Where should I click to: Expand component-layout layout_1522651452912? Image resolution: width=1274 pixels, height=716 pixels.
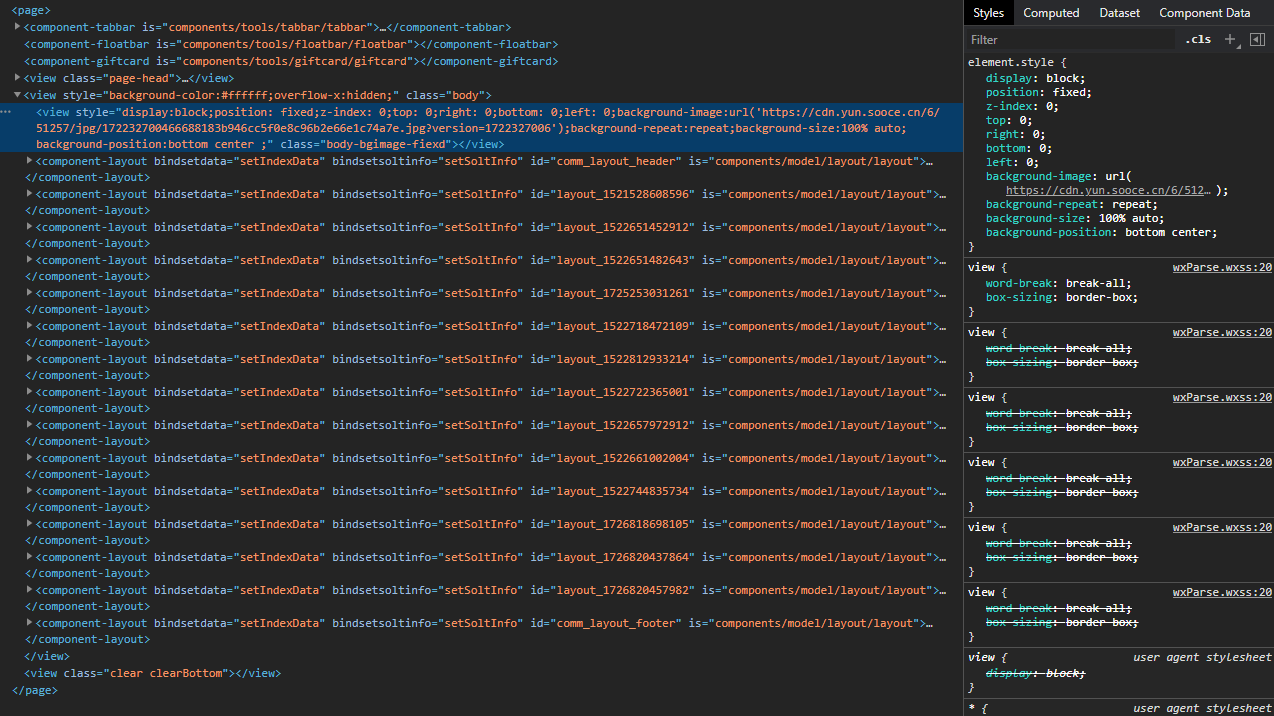pos(30,226)
